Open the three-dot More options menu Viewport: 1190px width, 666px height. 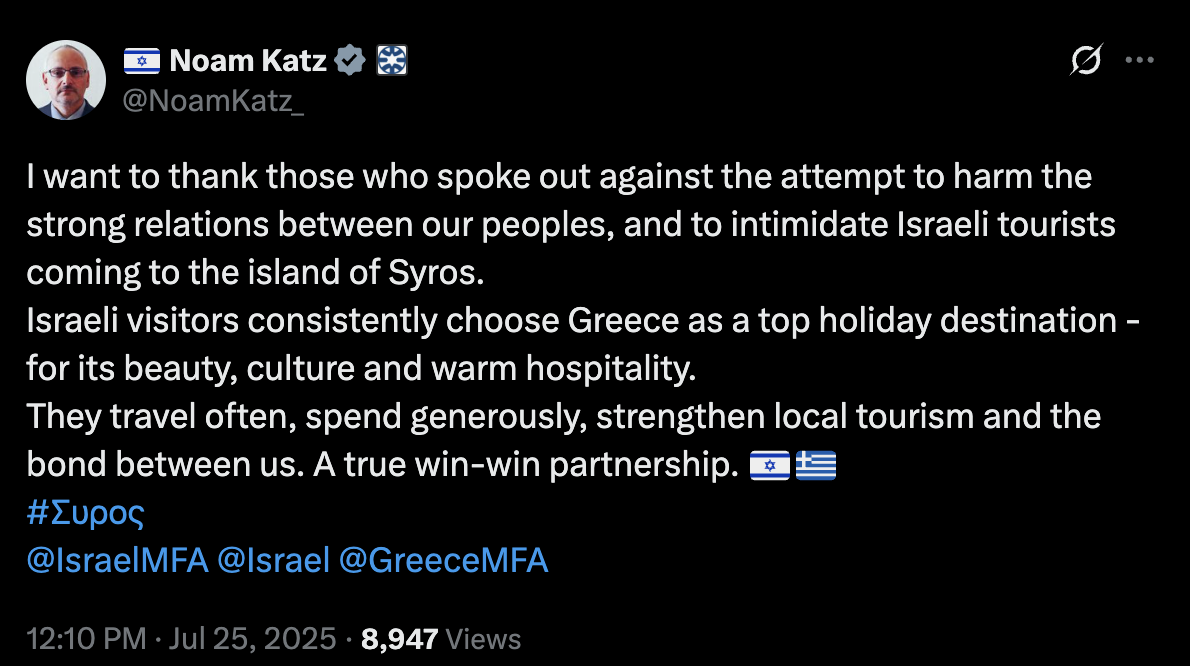click(x=1140, y=61)
